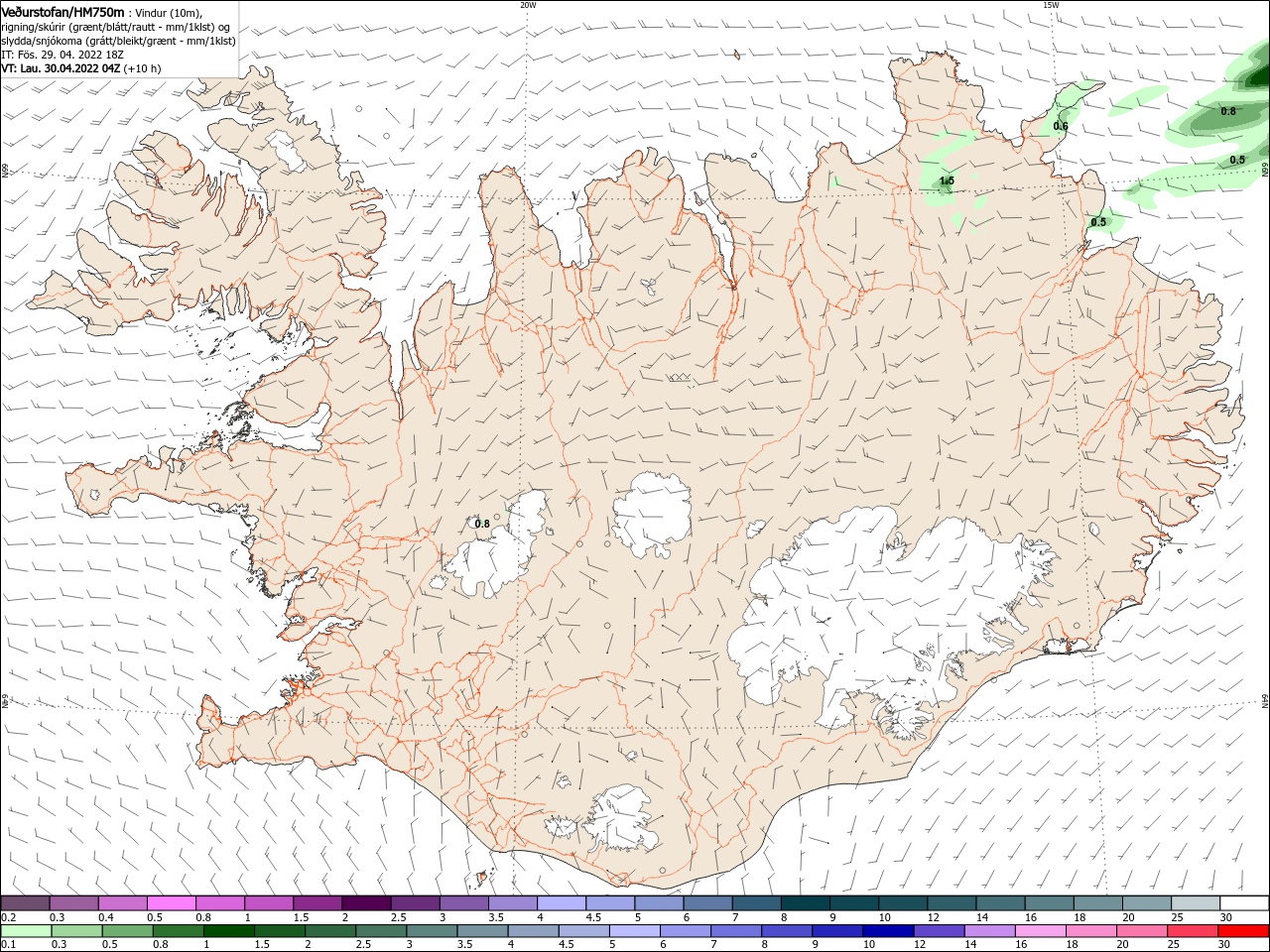Select the red bottom legend swatch after 30
1270x952 pixels.
point(1243,931)
